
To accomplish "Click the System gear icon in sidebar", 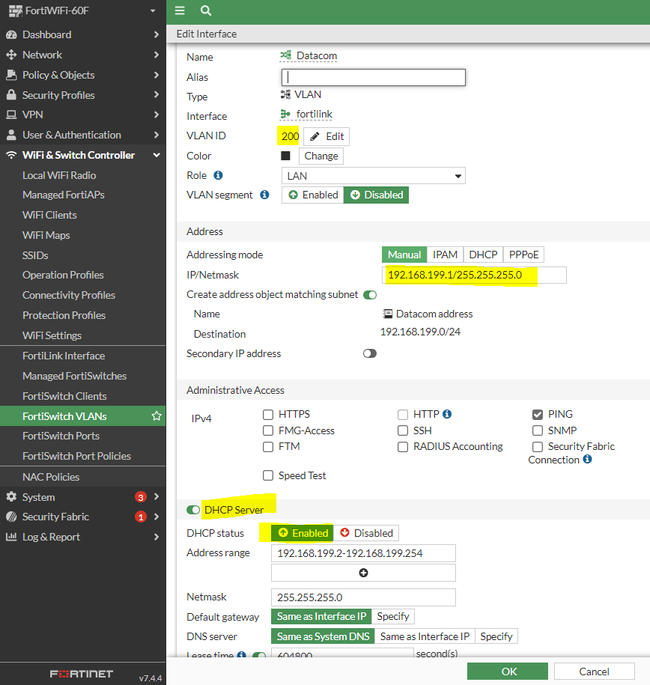I will 12,497.
